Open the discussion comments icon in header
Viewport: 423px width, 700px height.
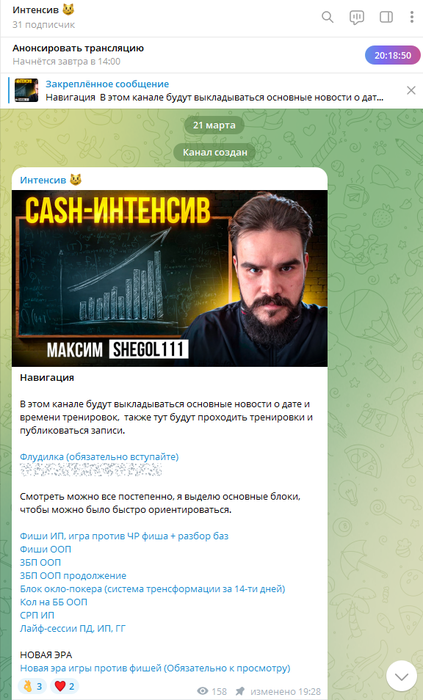357,17
